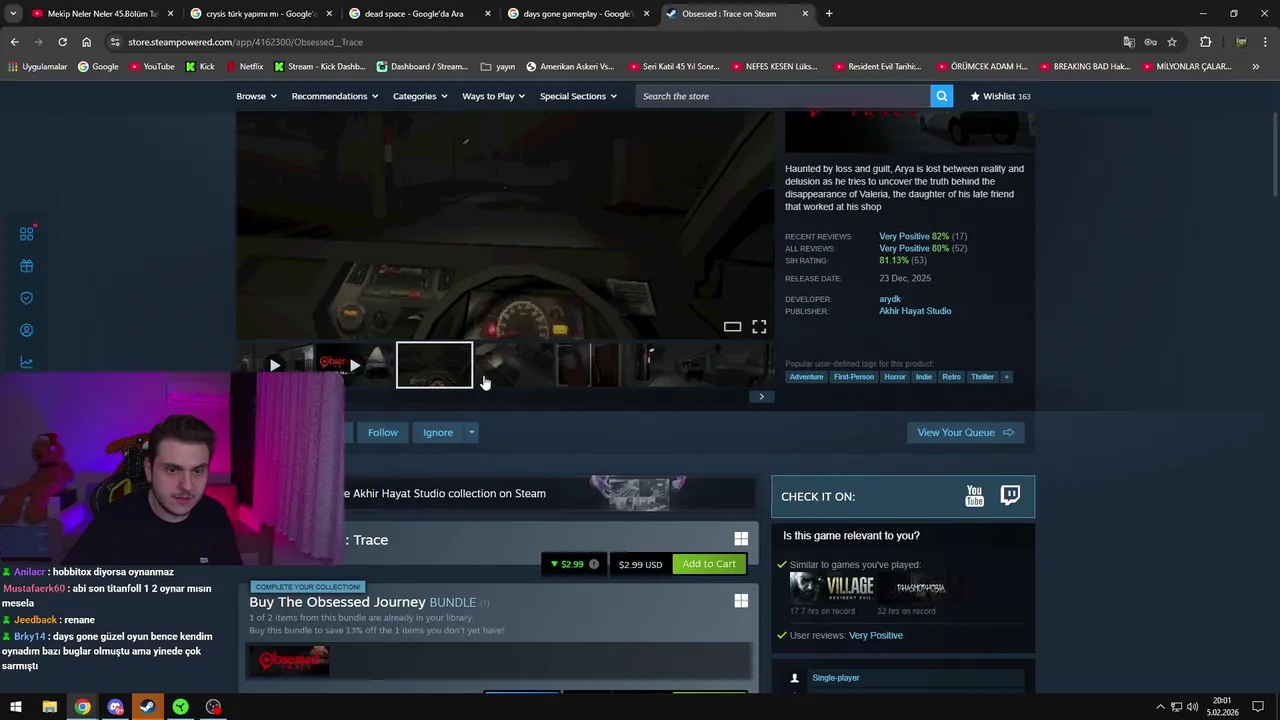Switch to the days gone gameplay tab
This screenshot has height=720, width=1280.
577,14
